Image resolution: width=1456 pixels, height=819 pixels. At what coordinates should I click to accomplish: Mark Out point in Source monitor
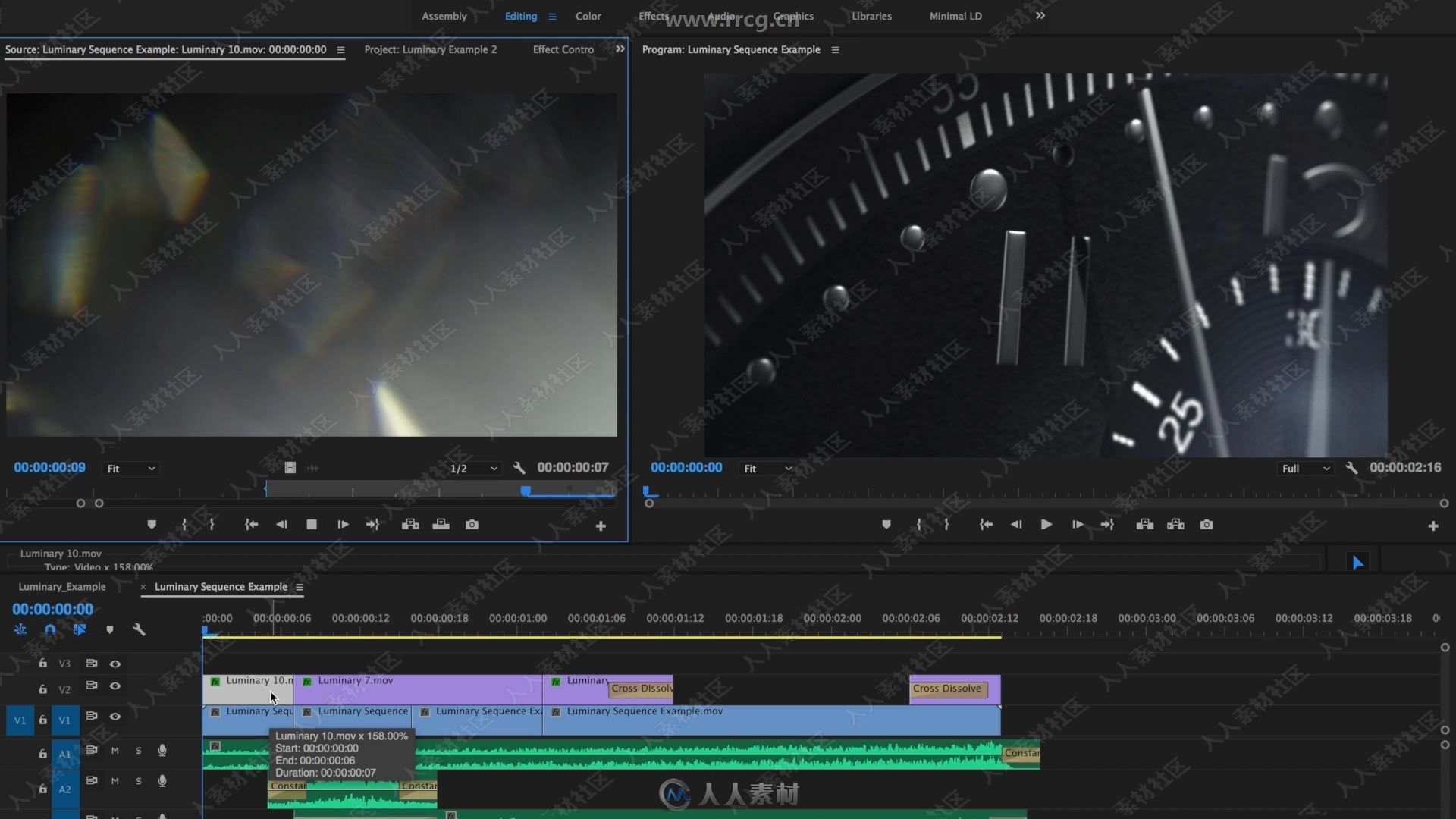[x=212, y=525]
